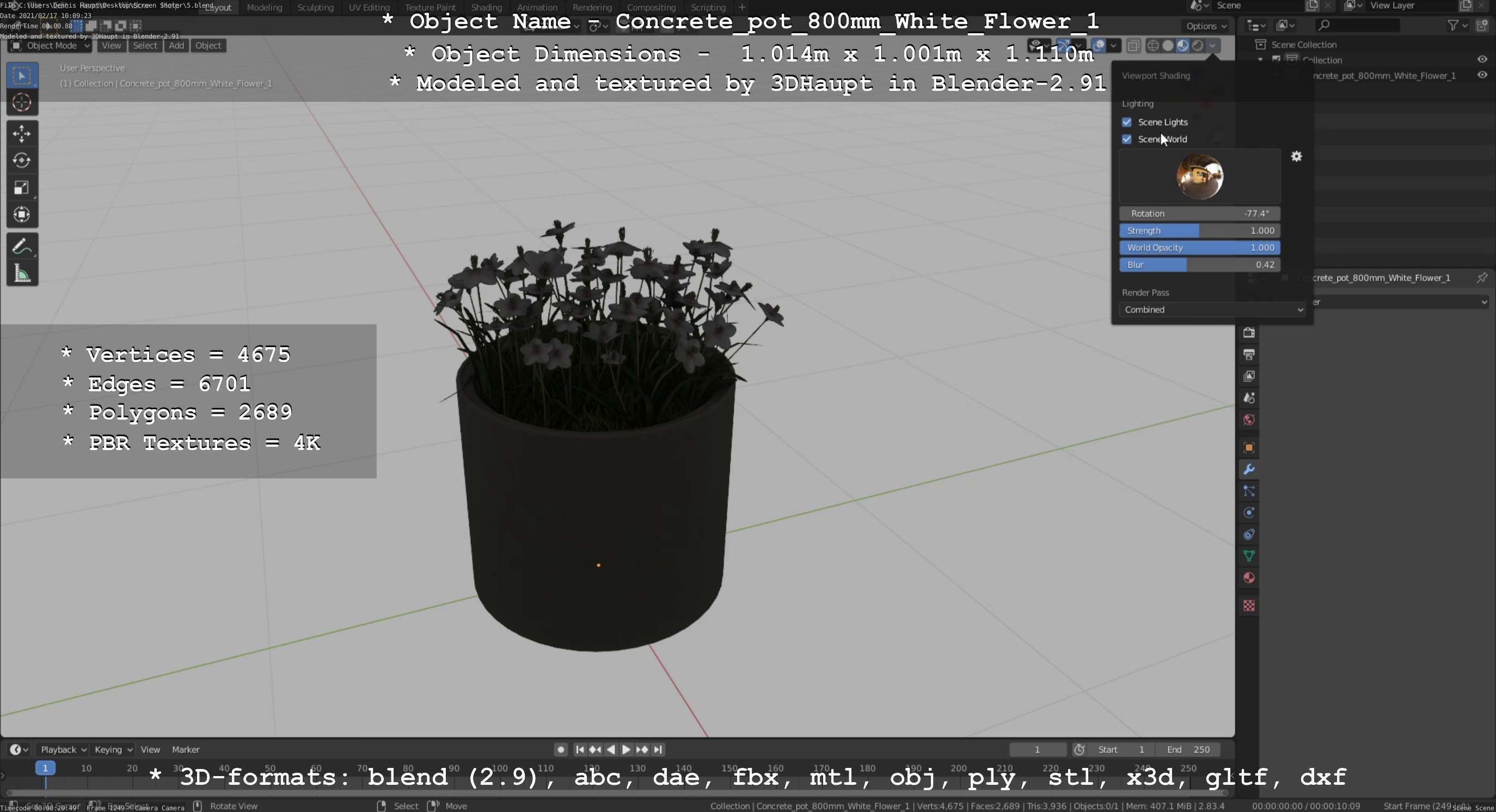
Task: Open the Texture properties checker tab
Action: tap(1249, 606)
